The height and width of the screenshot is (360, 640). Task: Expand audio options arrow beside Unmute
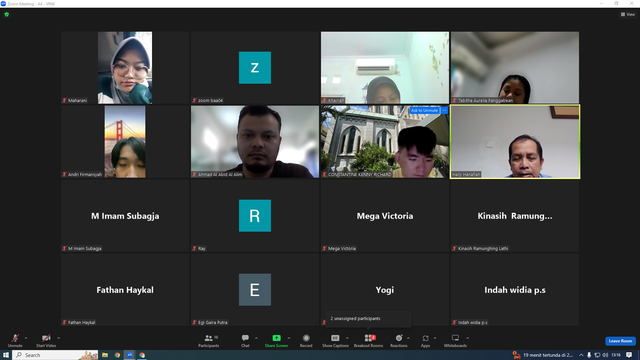coord(26,338)
